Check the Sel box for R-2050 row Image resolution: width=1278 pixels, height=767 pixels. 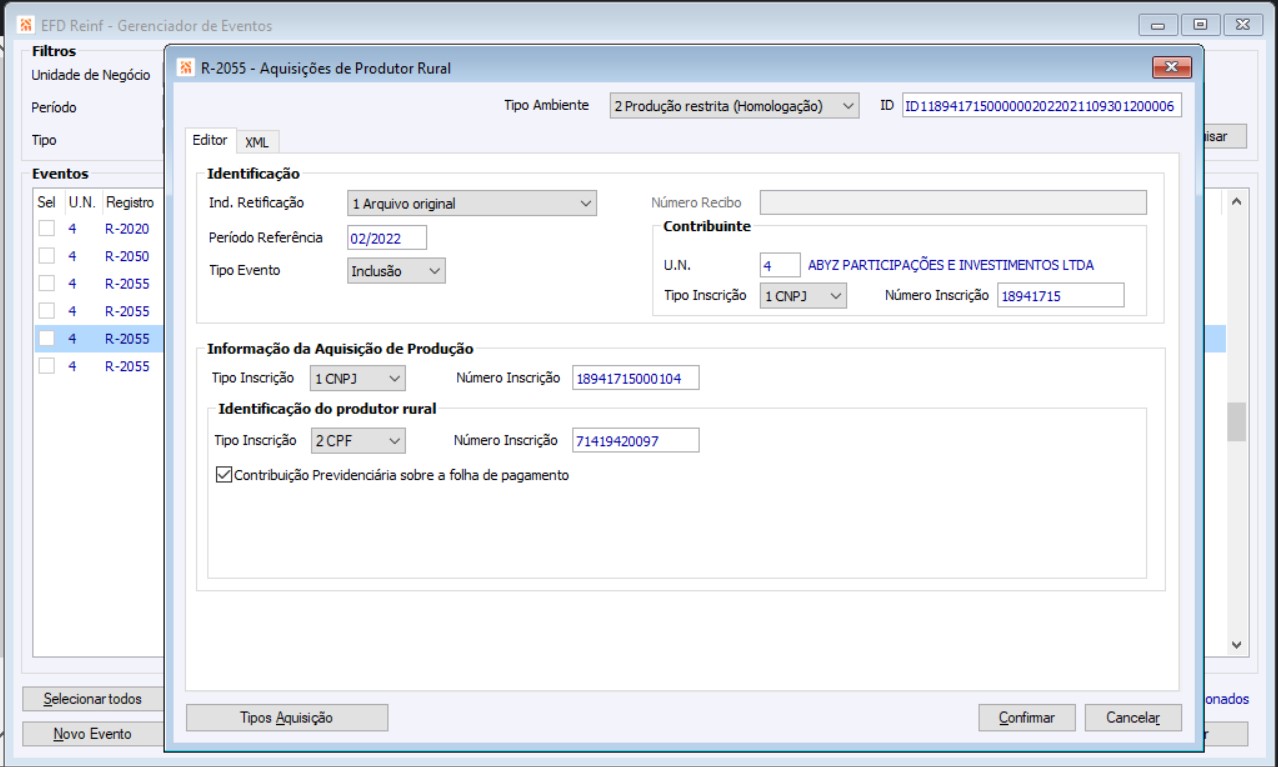click(46, 256)
